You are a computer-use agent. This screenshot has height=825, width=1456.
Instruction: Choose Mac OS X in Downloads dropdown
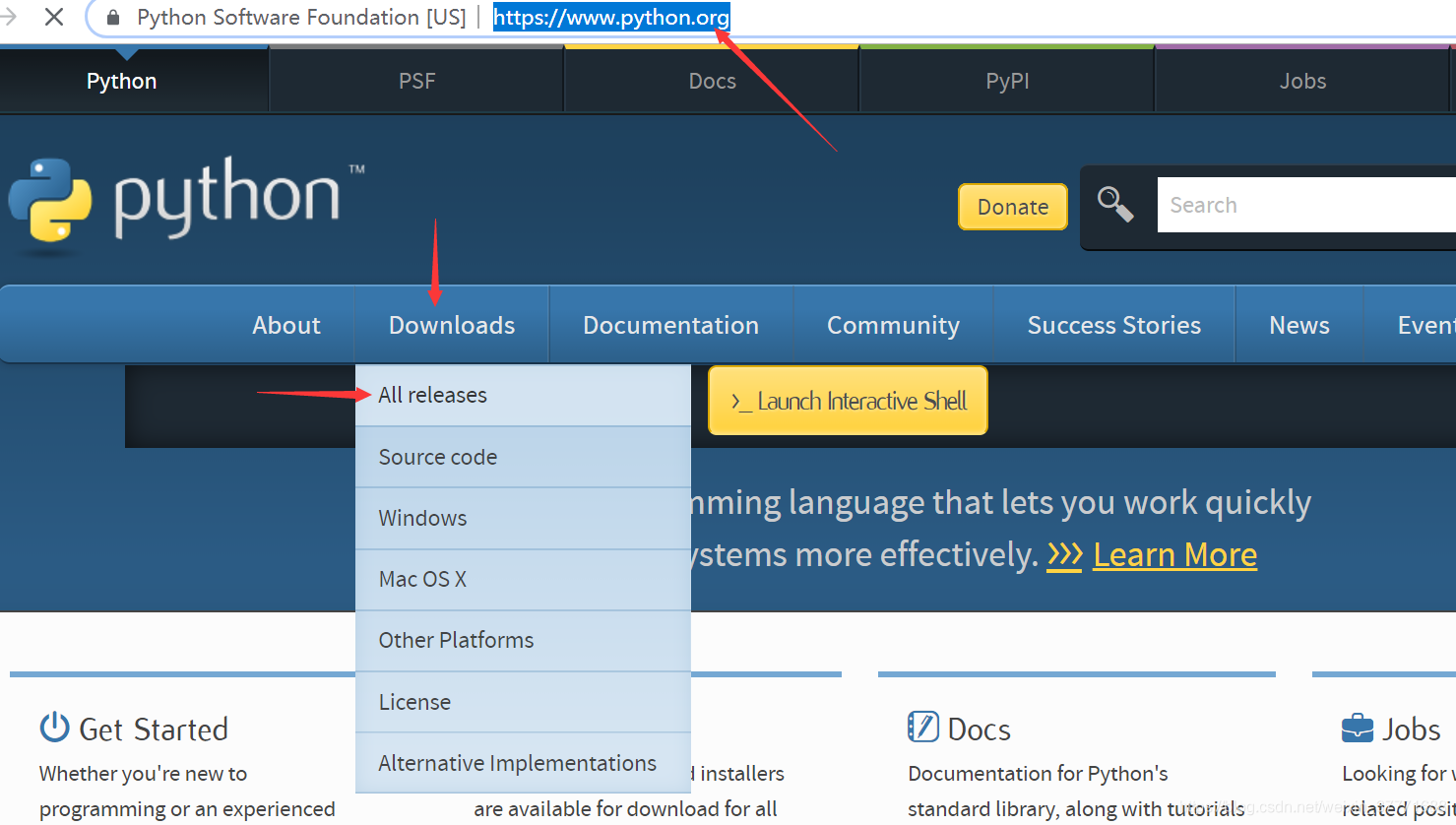click(x=523, y=579)
